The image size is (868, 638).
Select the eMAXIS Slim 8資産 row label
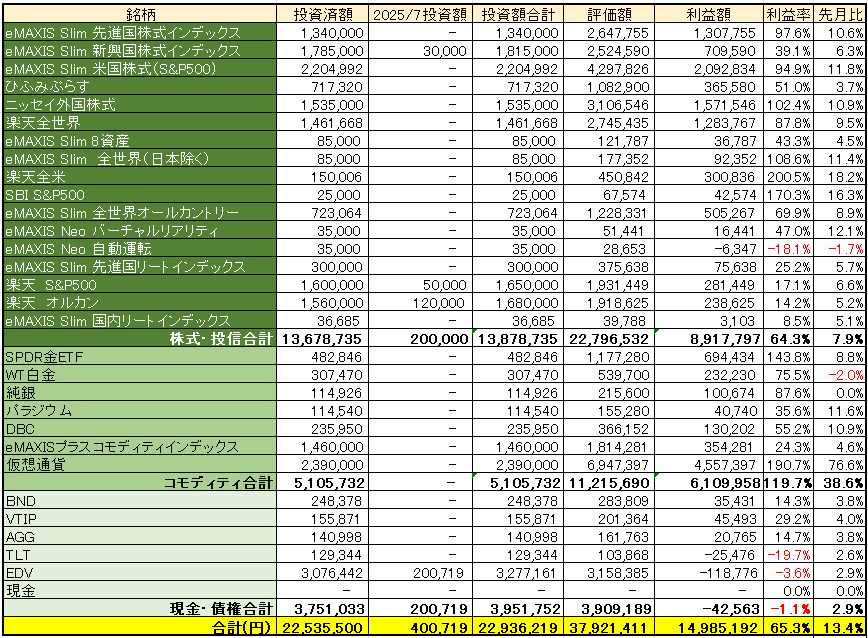[x=140, y=141]
